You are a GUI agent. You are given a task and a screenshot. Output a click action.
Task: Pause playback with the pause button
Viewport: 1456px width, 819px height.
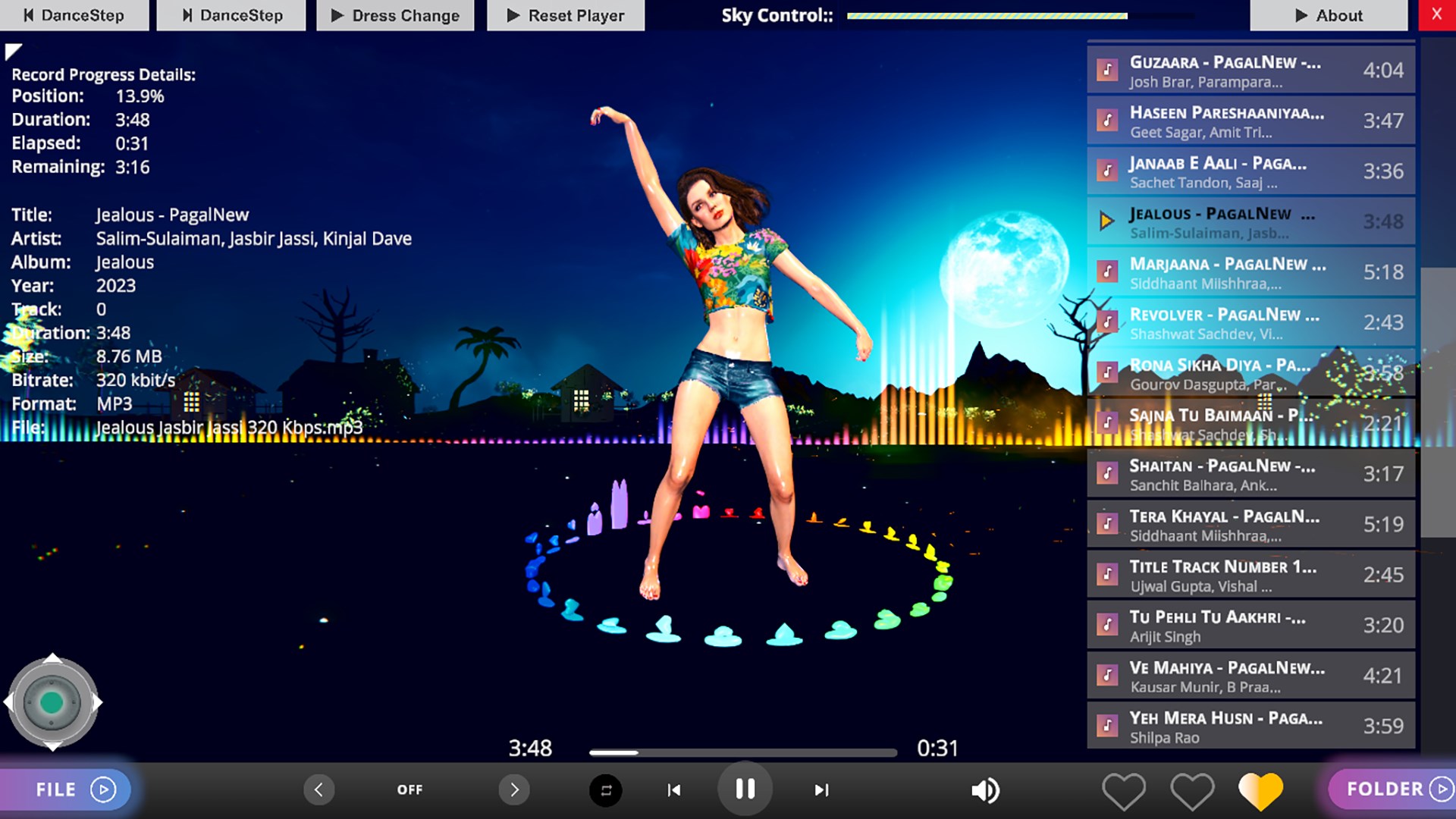[745, 789]
